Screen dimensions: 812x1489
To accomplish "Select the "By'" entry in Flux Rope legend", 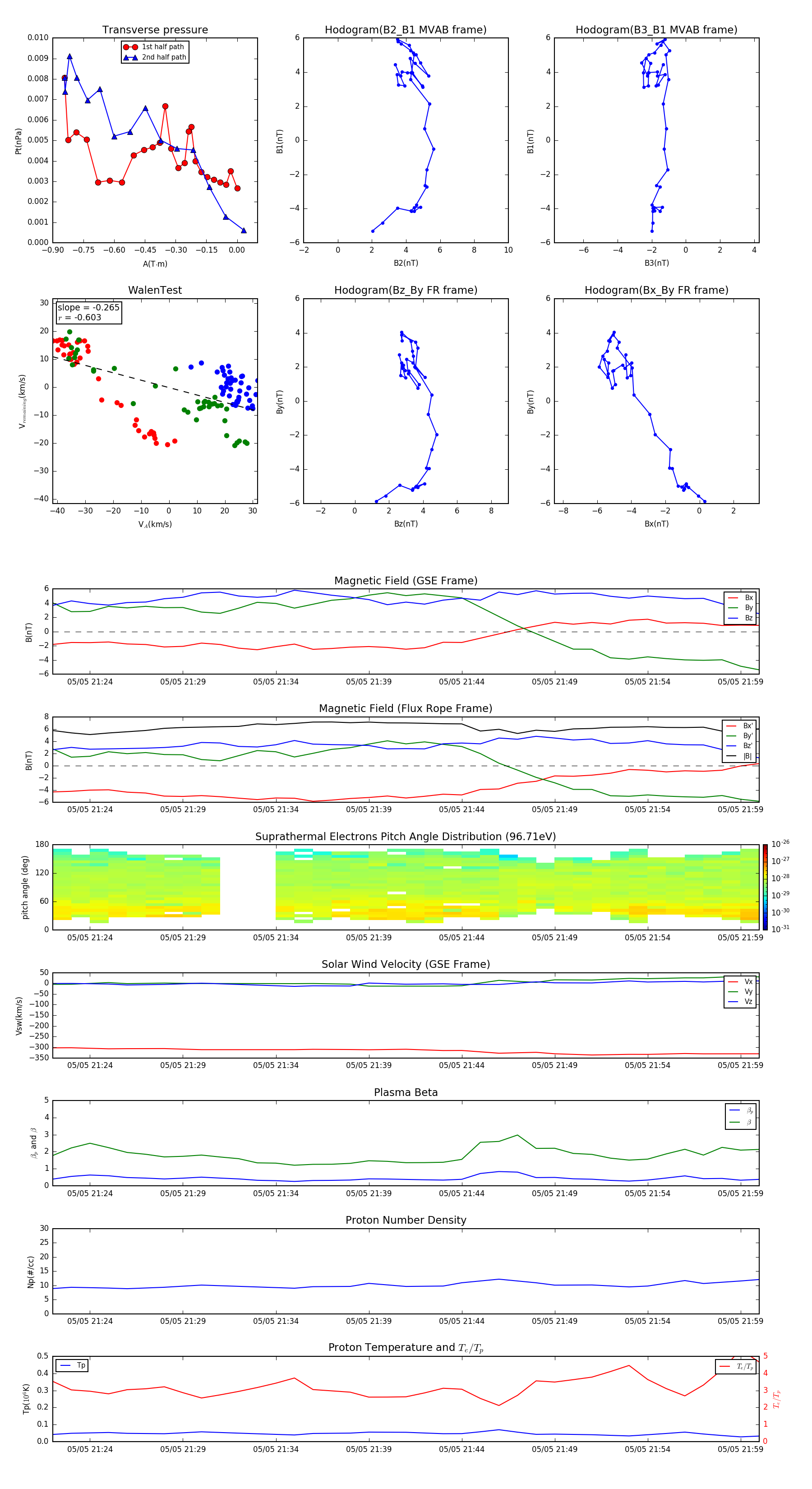I will pyautogui.click(x=739, y=736).
